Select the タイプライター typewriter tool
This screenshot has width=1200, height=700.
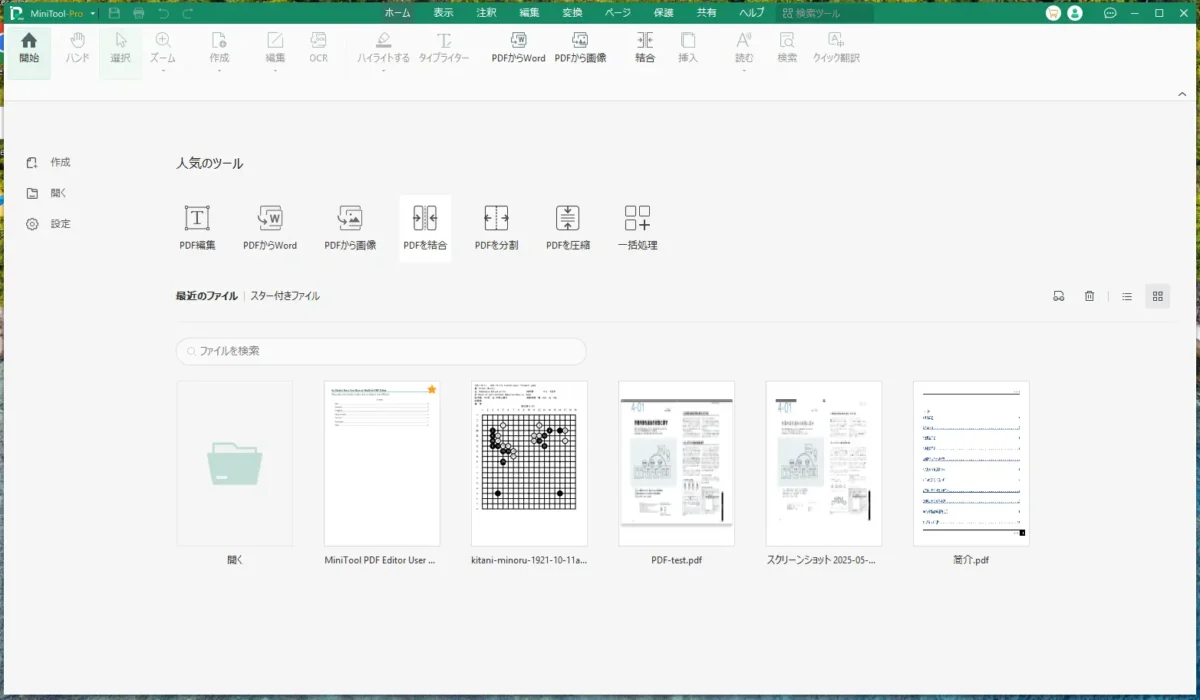tap(444, 48)
